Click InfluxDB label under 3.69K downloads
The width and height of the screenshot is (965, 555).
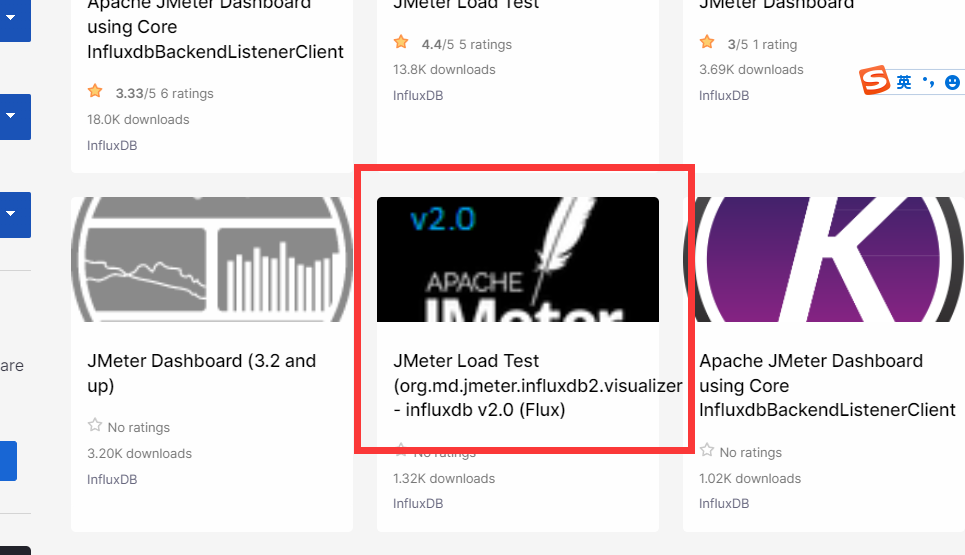724,95
